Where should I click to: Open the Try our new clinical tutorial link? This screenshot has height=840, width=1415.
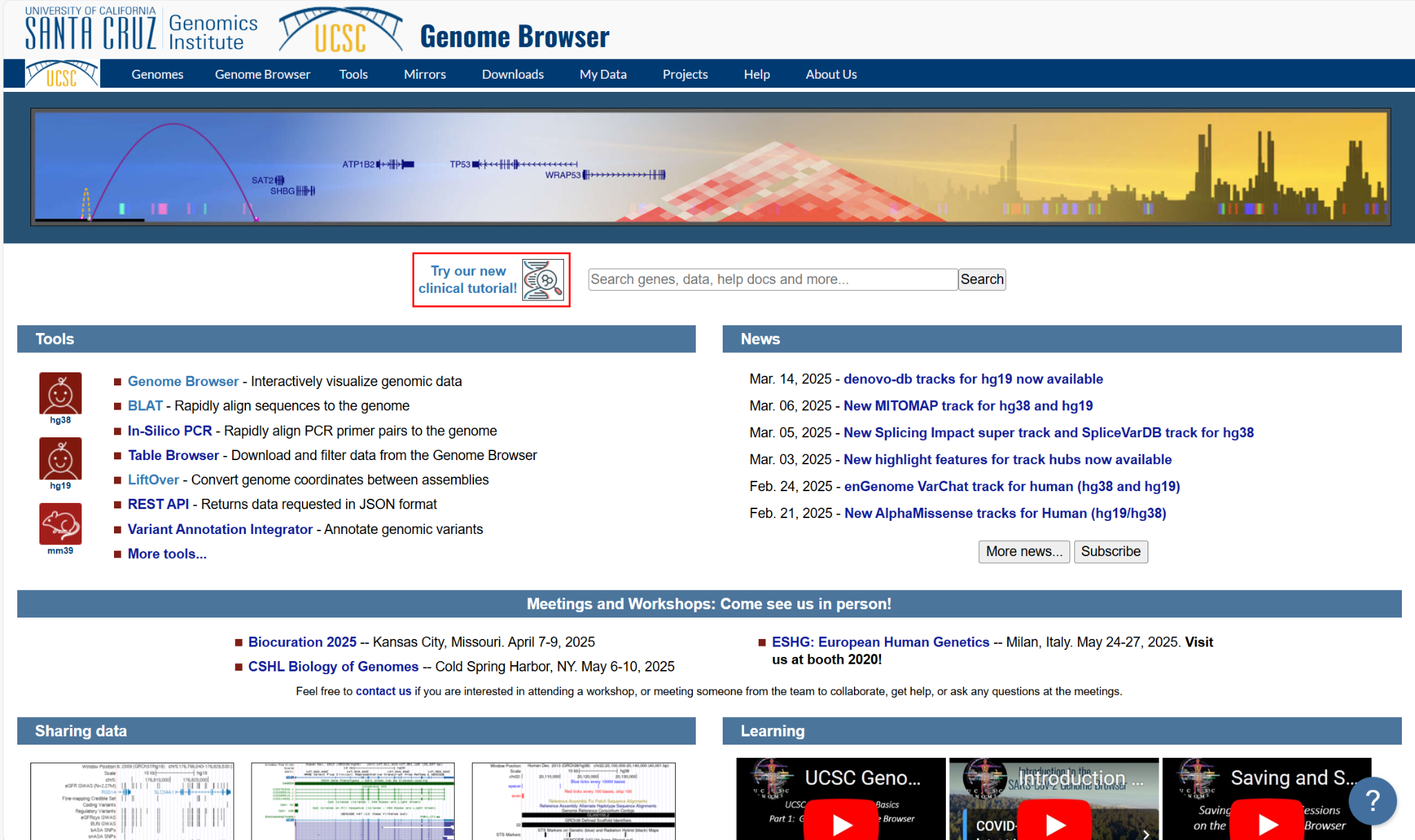pos(468,280)
